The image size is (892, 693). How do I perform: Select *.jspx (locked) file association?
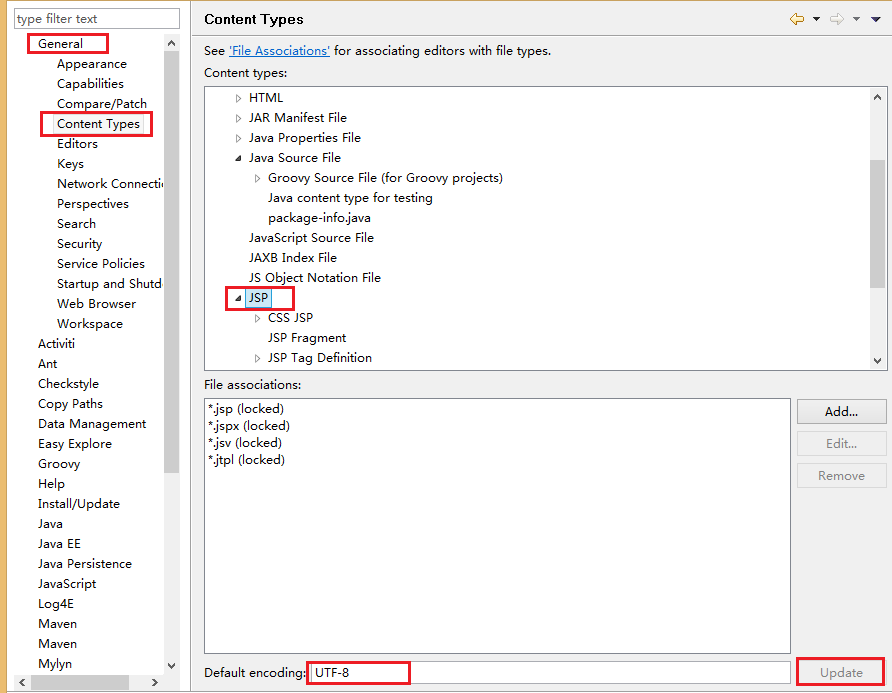pyautogui.click(x=249, y=426)
